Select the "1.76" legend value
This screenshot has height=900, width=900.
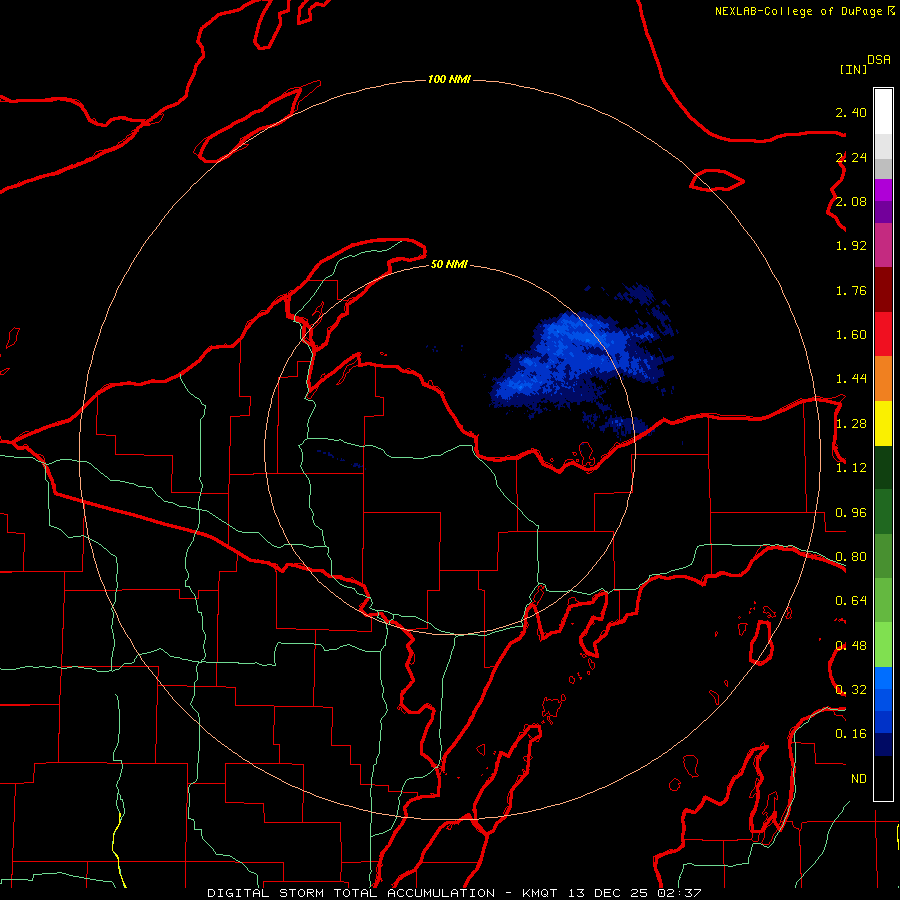(x=851, y=290)
